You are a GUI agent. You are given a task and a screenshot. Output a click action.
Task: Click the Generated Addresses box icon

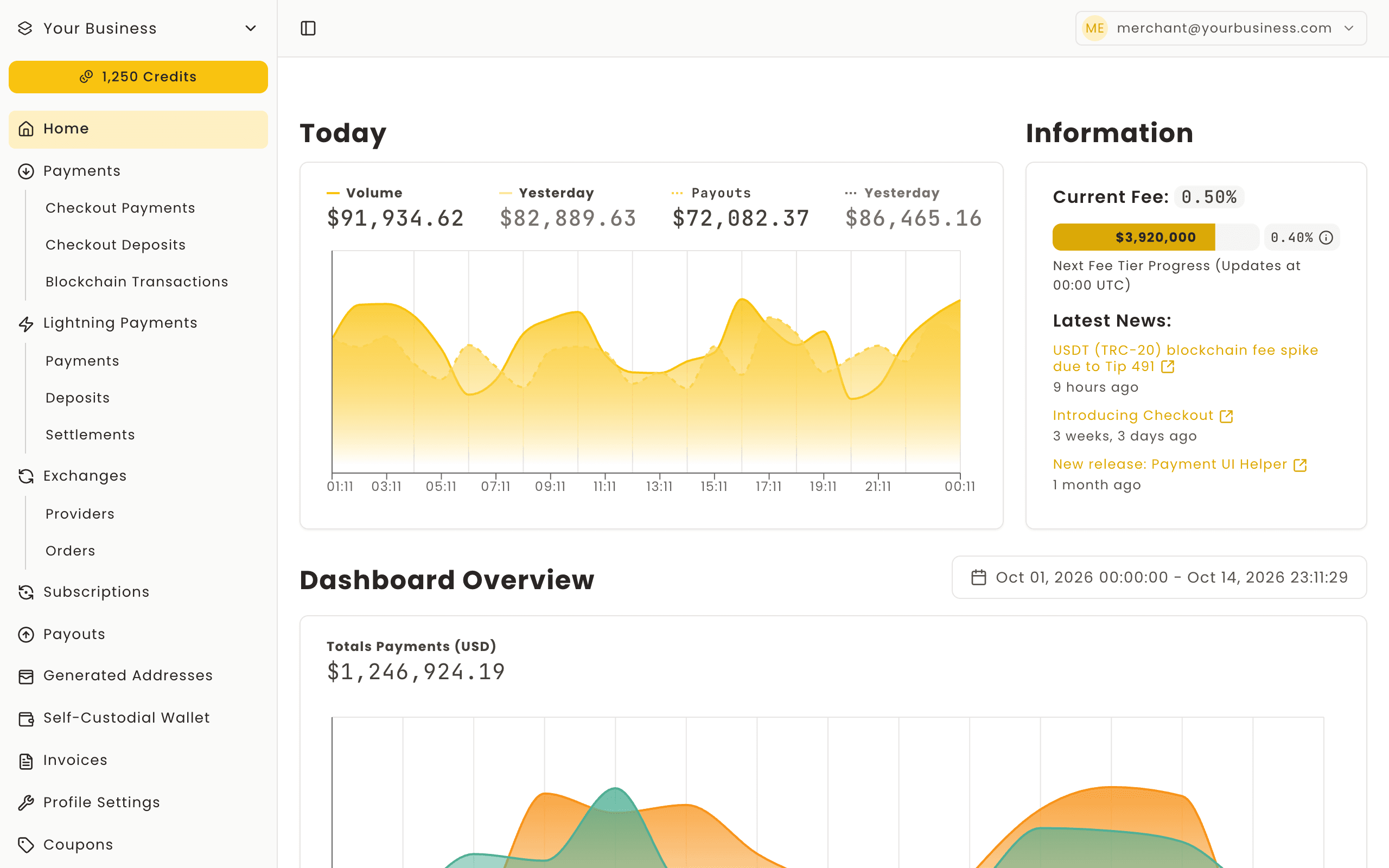click(x=26, y=676)
